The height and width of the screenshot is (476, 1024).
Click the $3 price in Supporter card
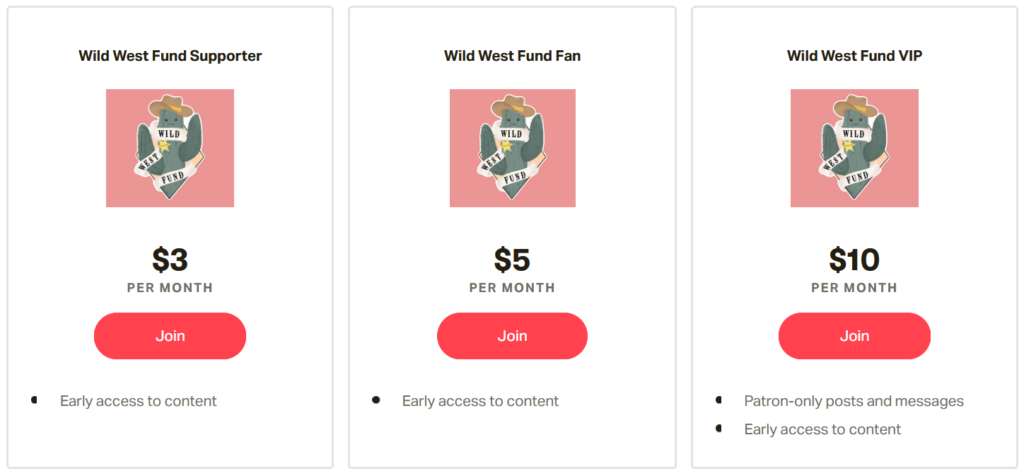[170, 260]
